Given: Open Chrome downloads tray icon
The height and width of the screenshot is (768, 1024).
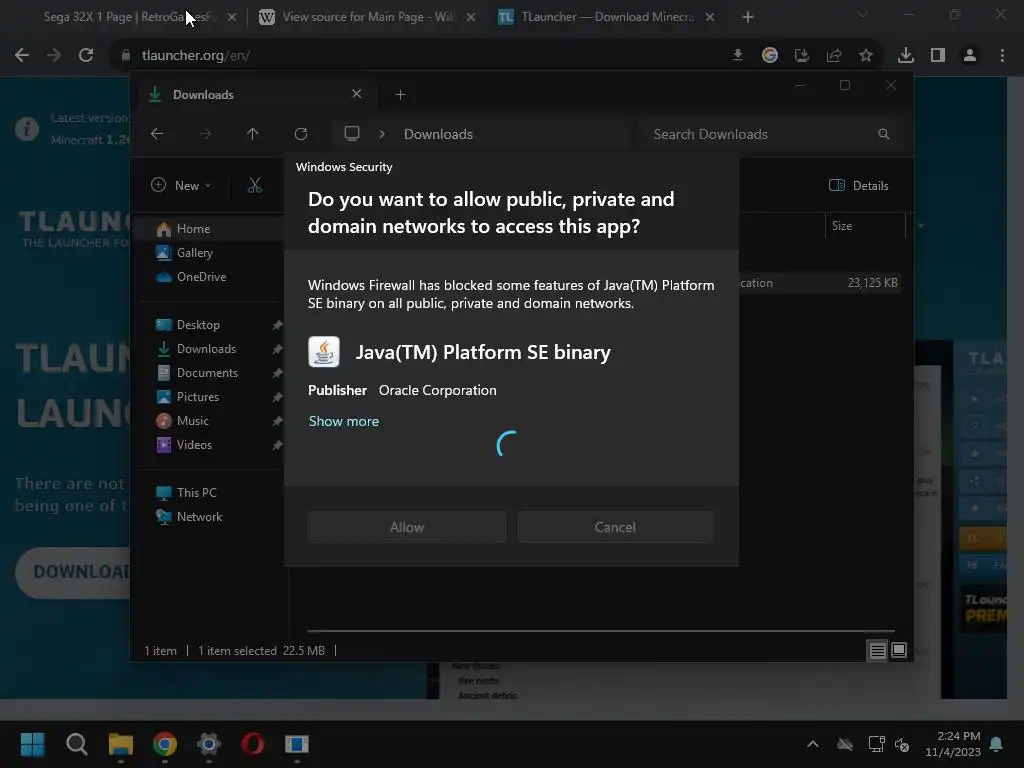Looking at the screenshot, I should (906, 56).
